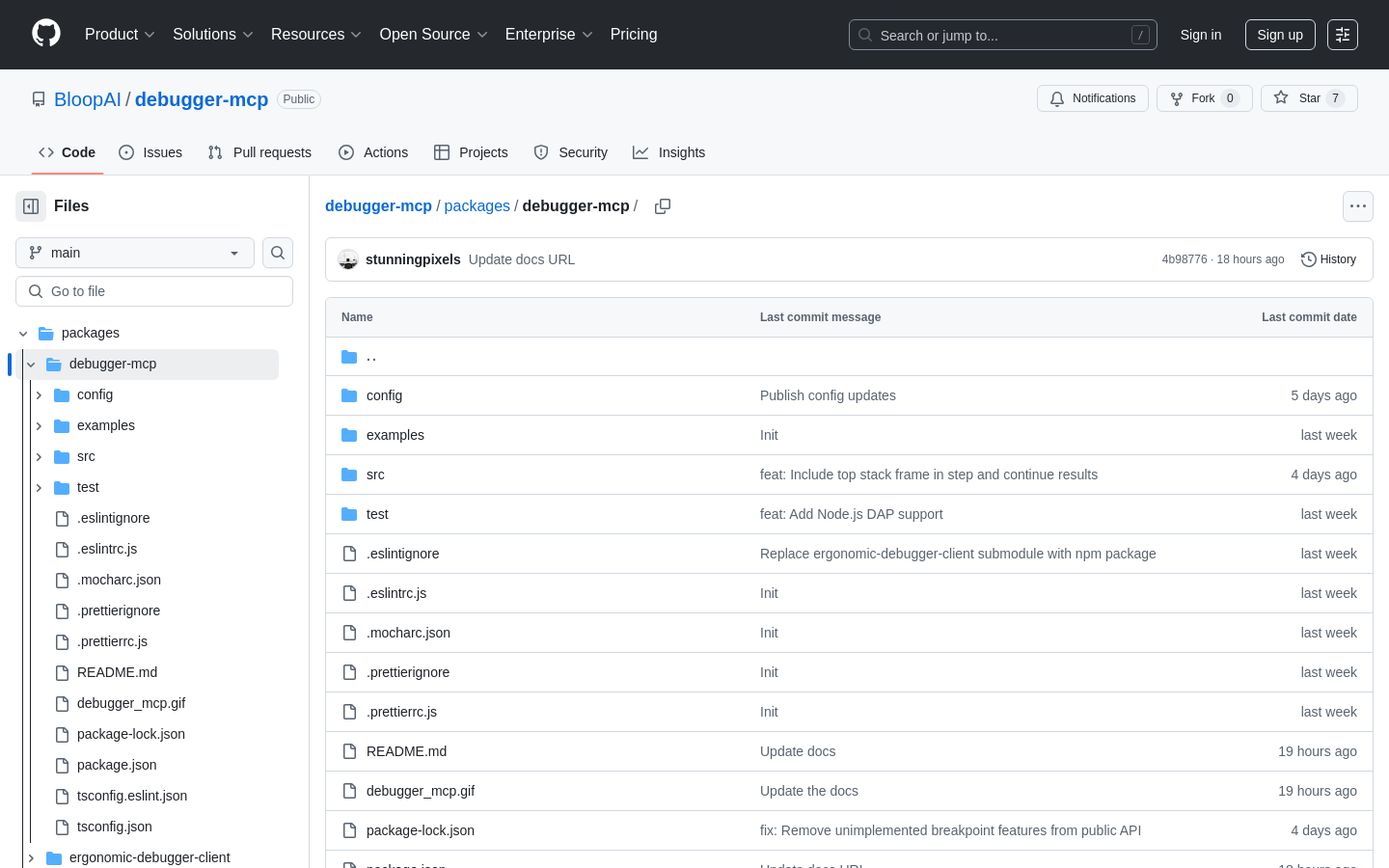The width and height of the screenshot is (1389, 868).
Task: Click the Go to file input
Action: [x=154, y=291]
